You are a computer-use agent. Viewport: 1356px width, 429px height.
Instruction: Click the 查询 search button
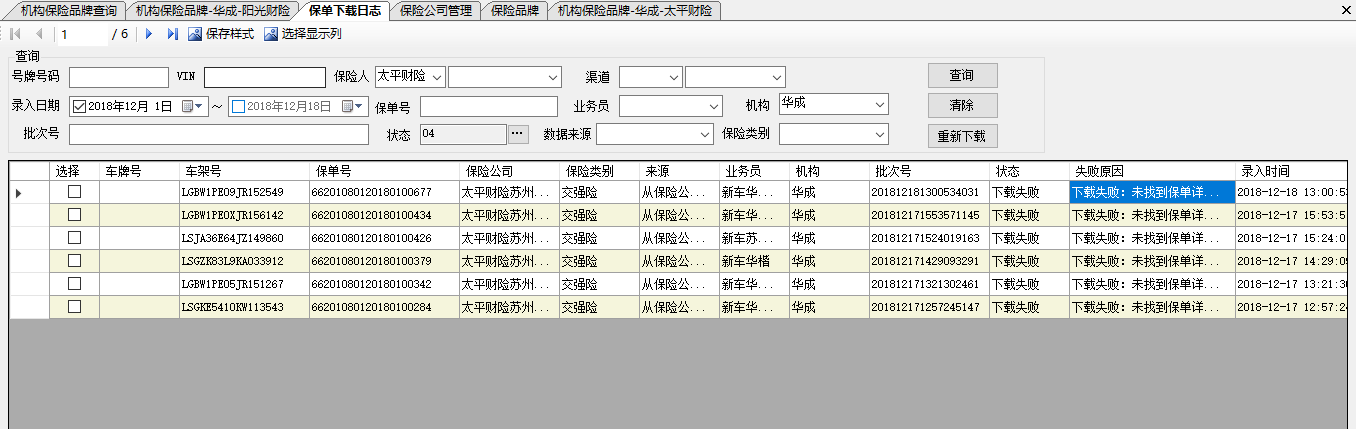point(962,76)
